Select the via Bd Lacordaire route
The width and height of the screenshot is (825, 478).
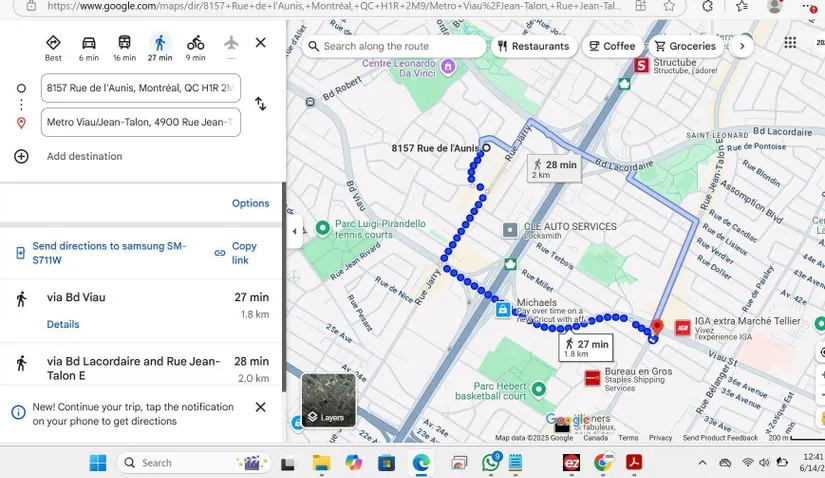(x=141, y=369)
